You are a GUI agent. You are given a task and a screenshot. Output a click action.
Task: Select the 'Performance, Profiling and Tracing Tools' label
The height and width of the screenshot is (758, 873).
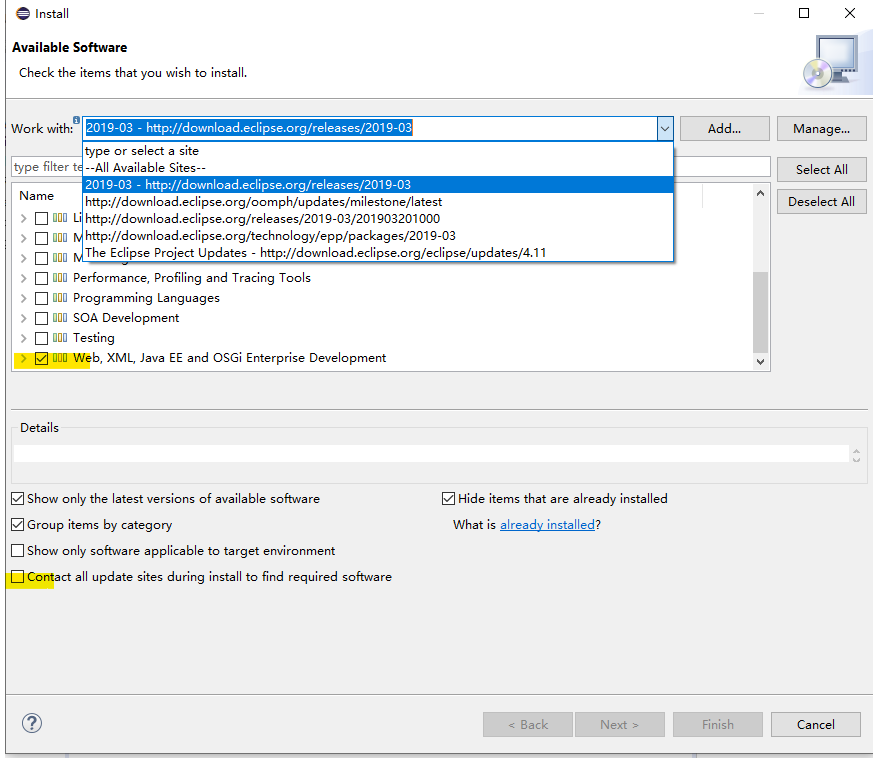(x=192, y=278)
